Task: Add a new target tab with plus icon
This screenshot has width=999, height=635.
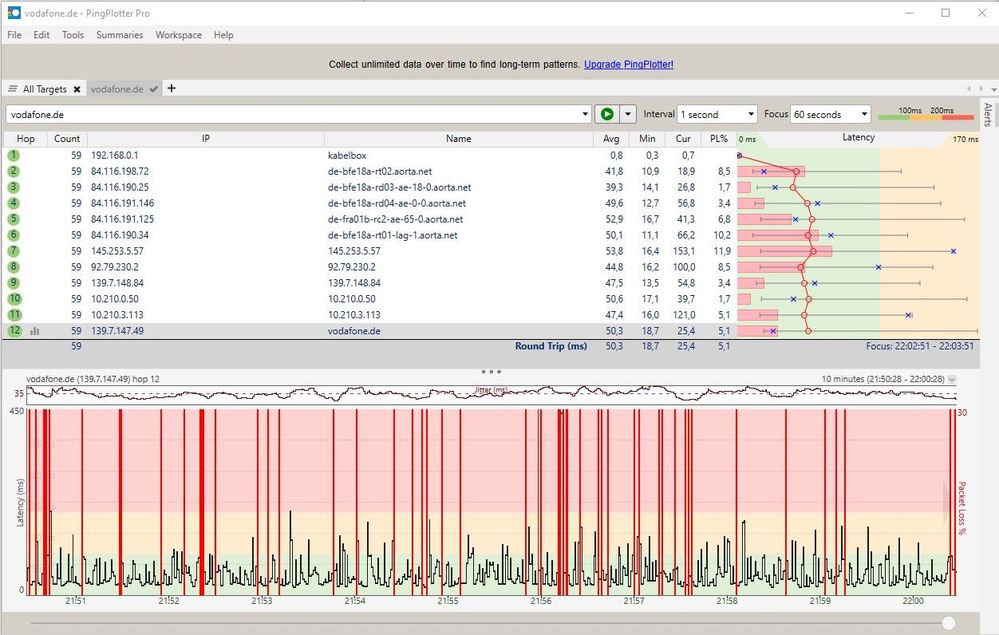Action: (x=171, y=88)
